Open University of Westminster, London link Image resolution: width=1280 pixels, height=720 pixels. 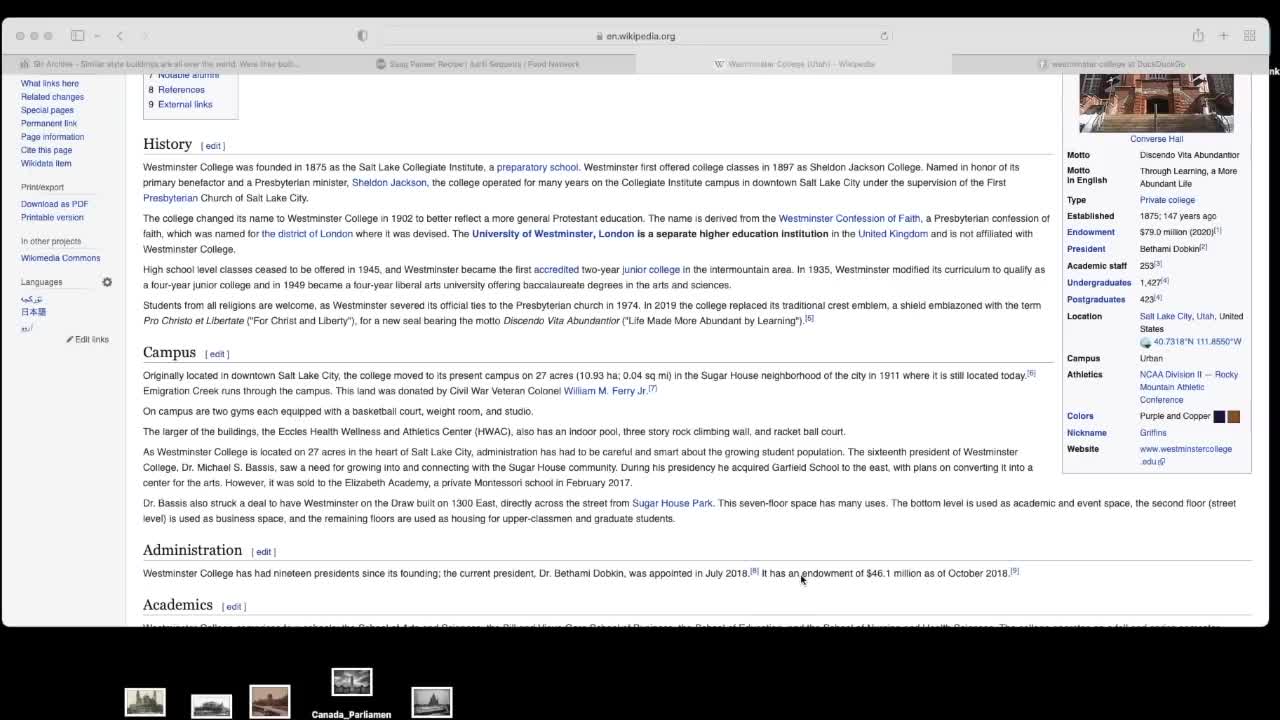pos(553,234)
